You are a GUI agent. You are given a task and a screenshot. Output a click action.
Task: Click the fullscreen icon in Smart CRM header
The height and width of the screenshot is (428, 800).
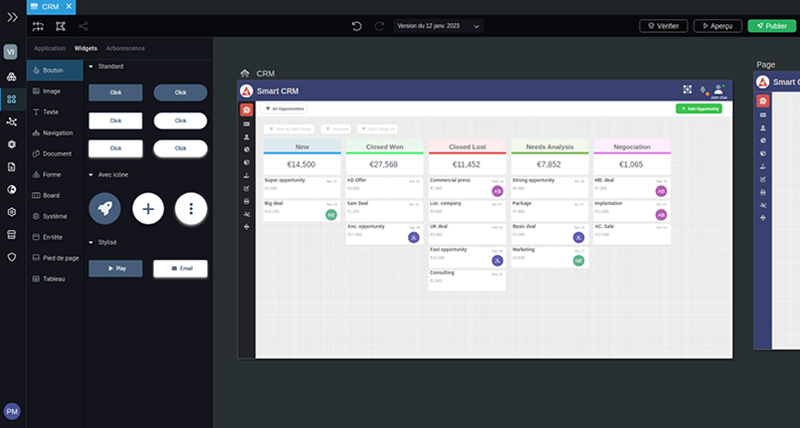pos(687,89)
